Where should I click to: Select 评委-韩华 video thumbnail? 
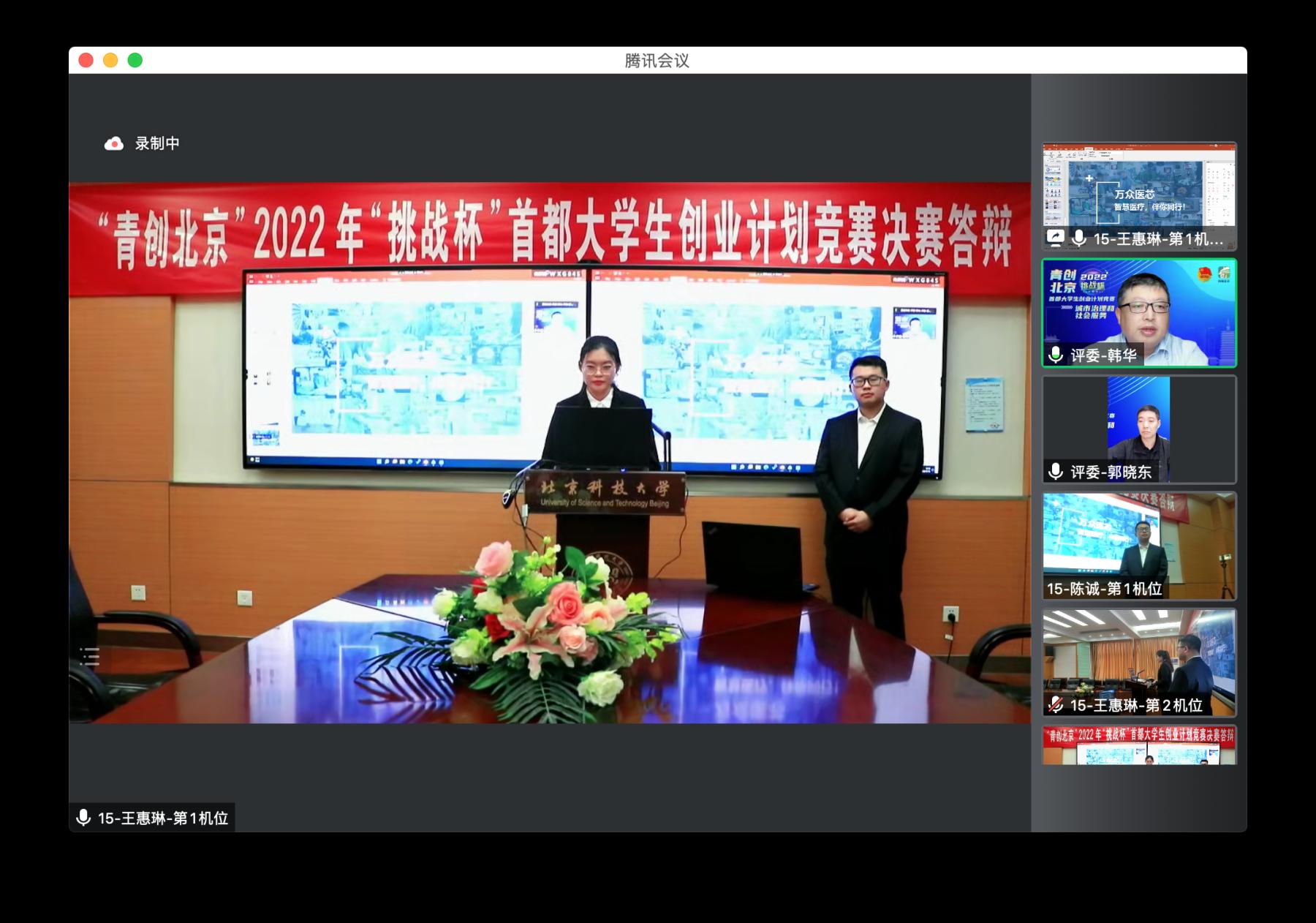click(1138, 307)
